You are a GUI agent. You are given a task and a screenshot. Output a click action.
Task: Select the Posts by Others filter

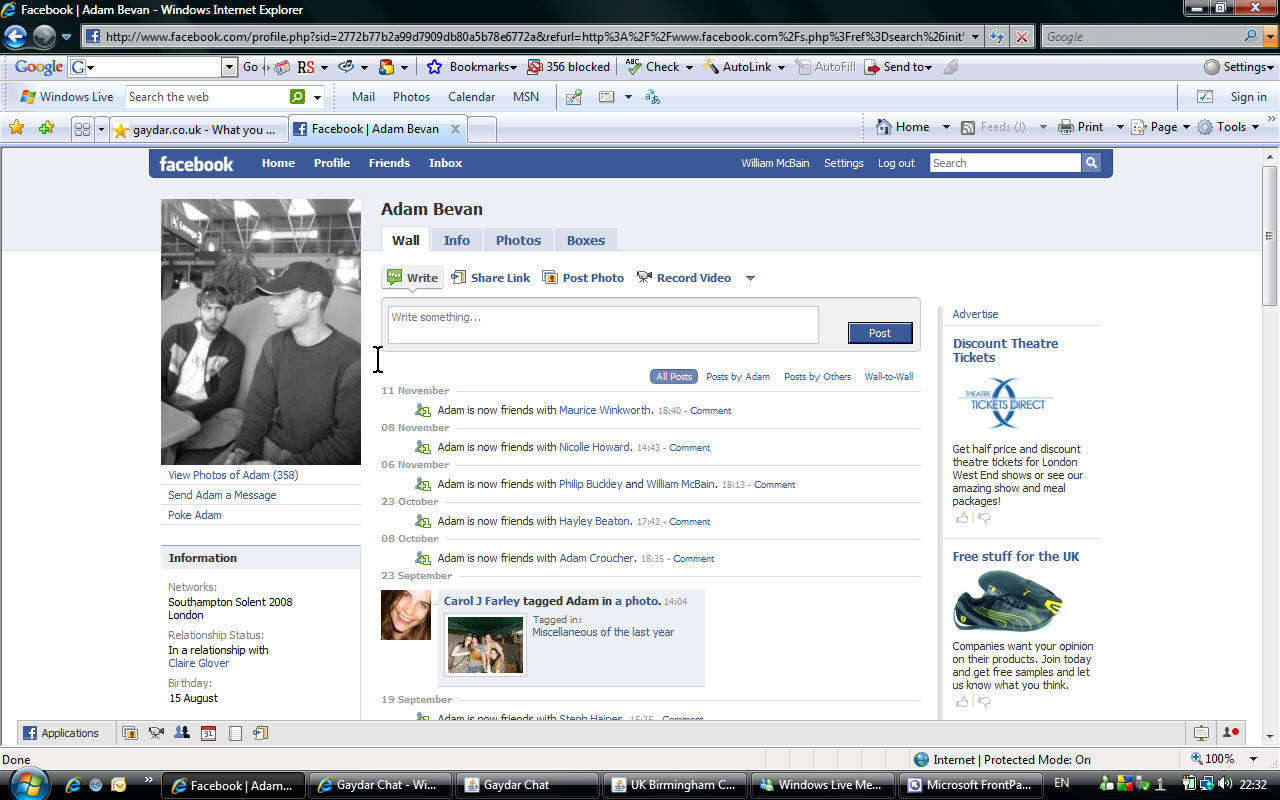point(817,377)
